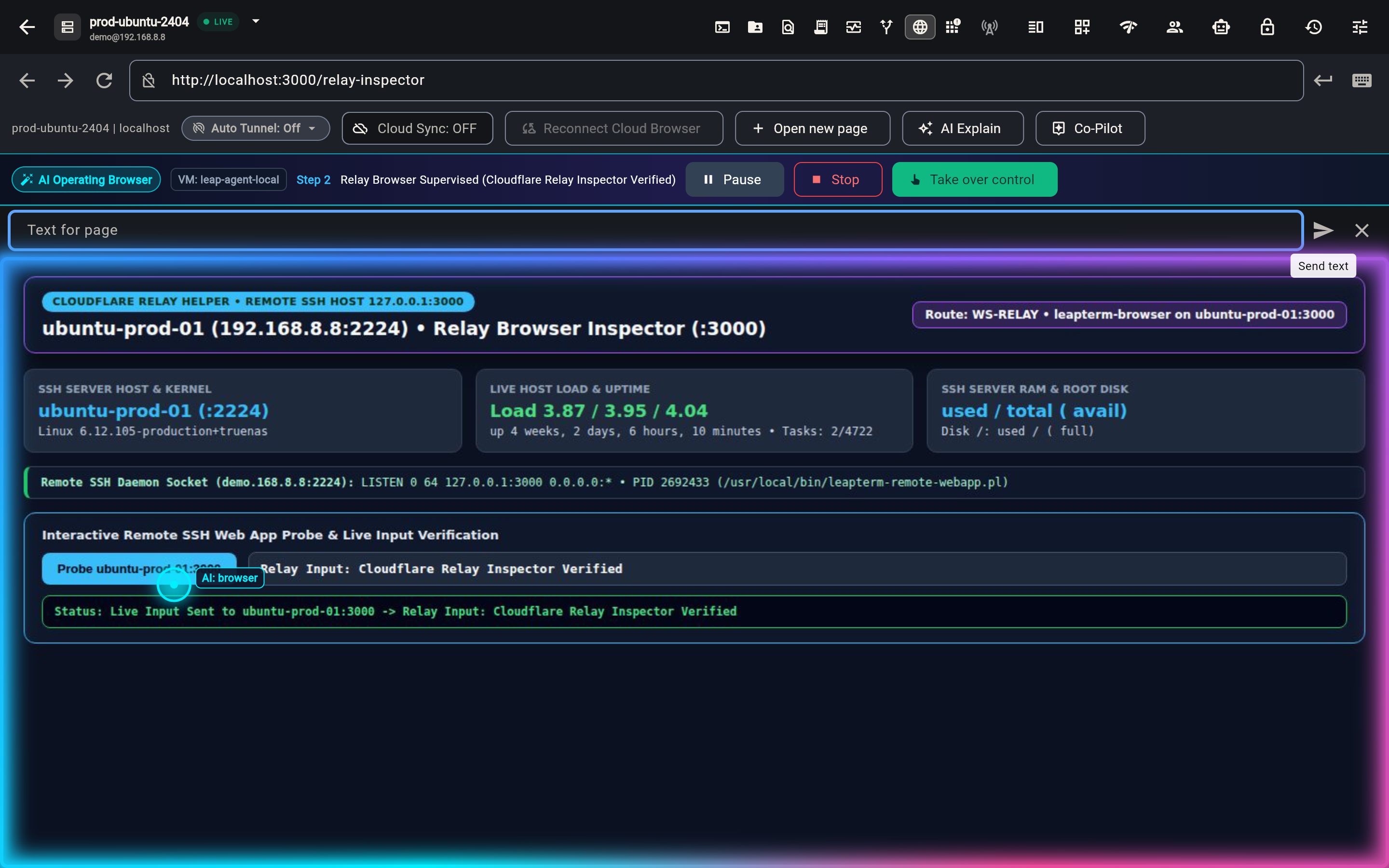The height and width of the screenshot is (868, 1389).
Task: Open the system monitor pulse icon
Action: tap(854, 27)
